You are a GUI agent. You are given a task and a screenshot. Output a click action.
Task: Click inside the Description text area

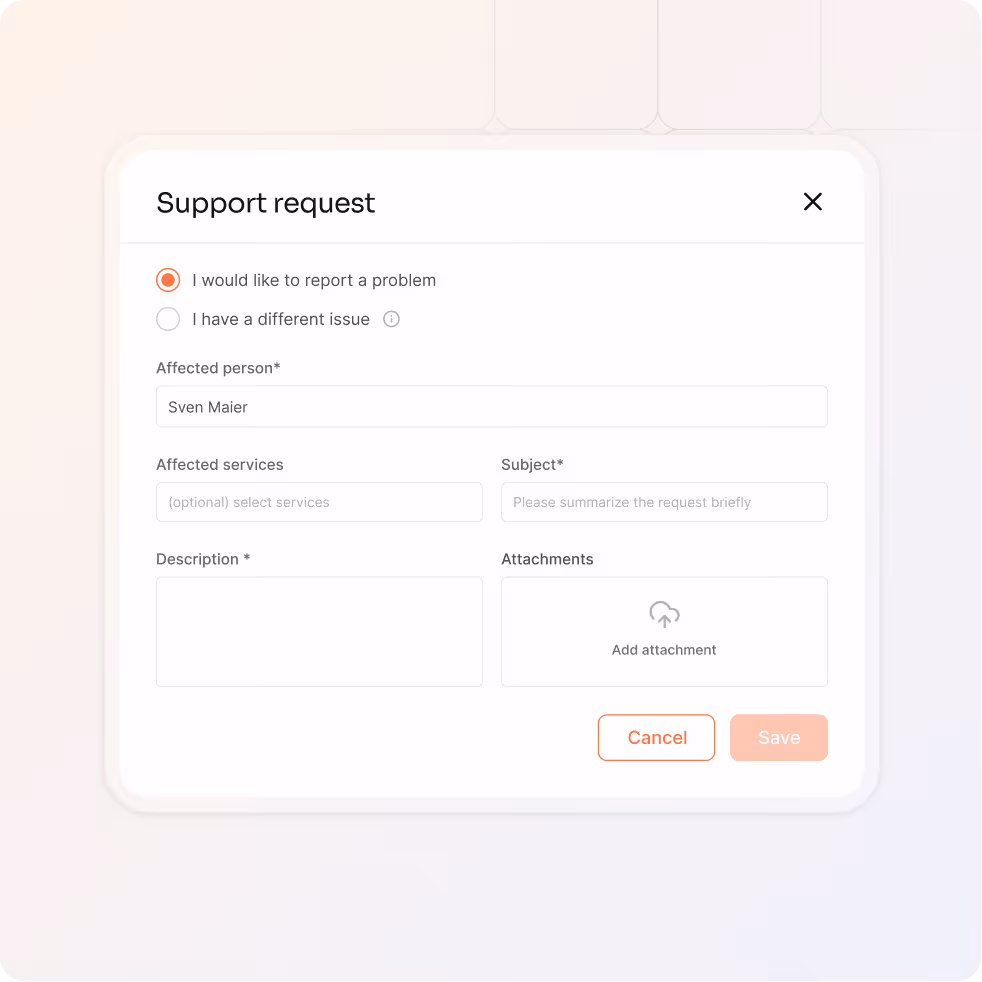point(319,631)
